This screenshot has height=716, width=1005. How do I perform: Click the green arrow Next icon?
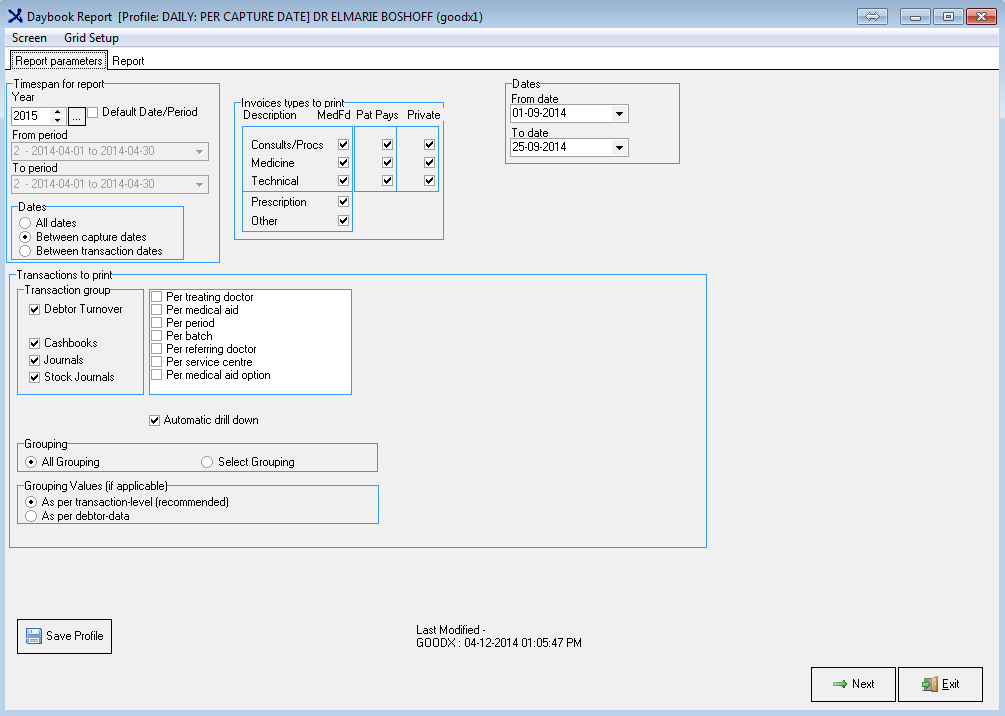click(x=840, y=684)
